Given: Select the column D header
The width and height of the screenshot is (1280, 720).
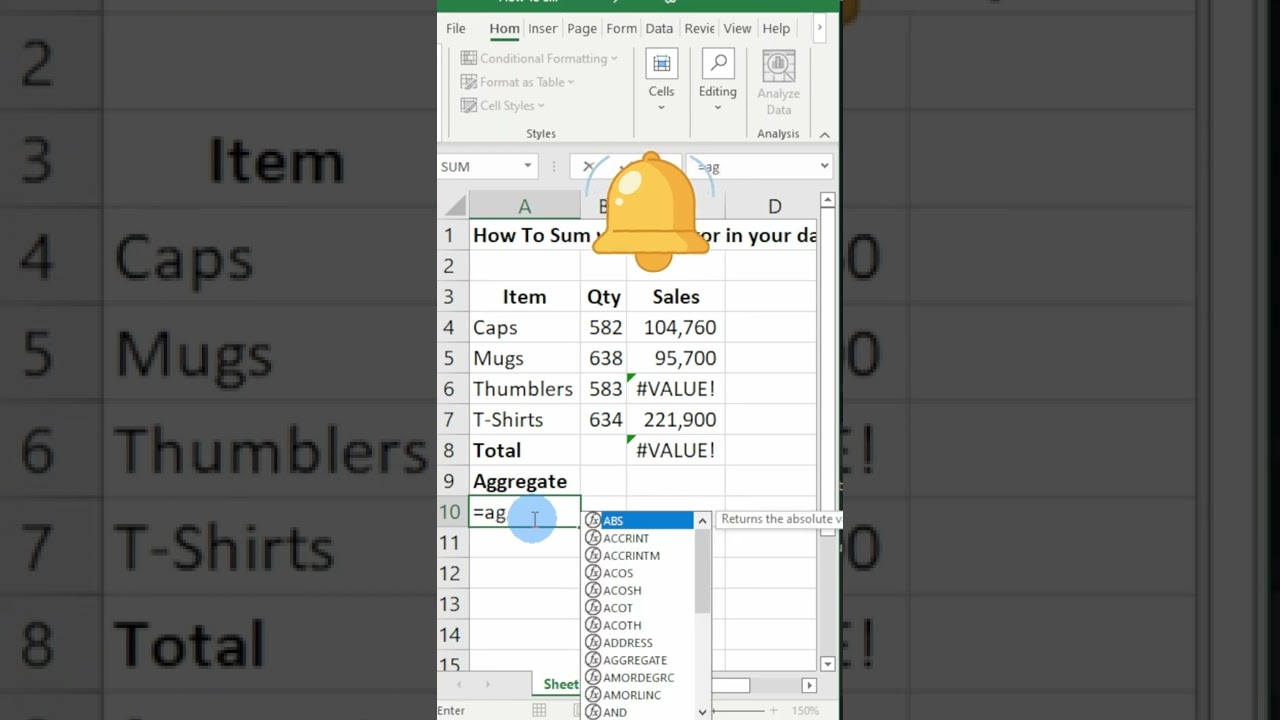Looking at the screenshot, I should tap(774, 207).
